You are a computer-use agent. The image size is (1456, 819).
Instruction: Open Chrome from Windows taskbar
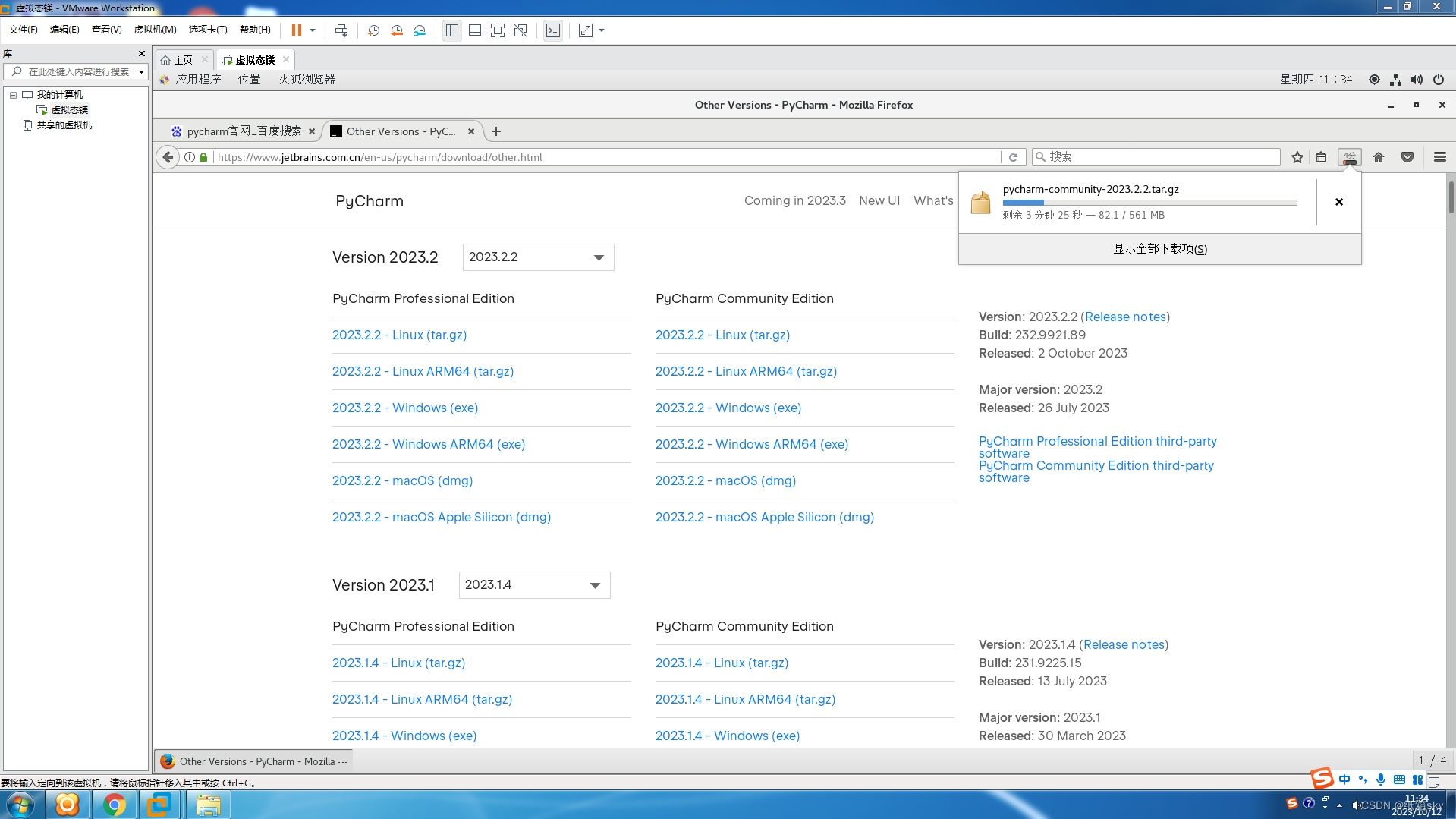[x=114, y=805]
